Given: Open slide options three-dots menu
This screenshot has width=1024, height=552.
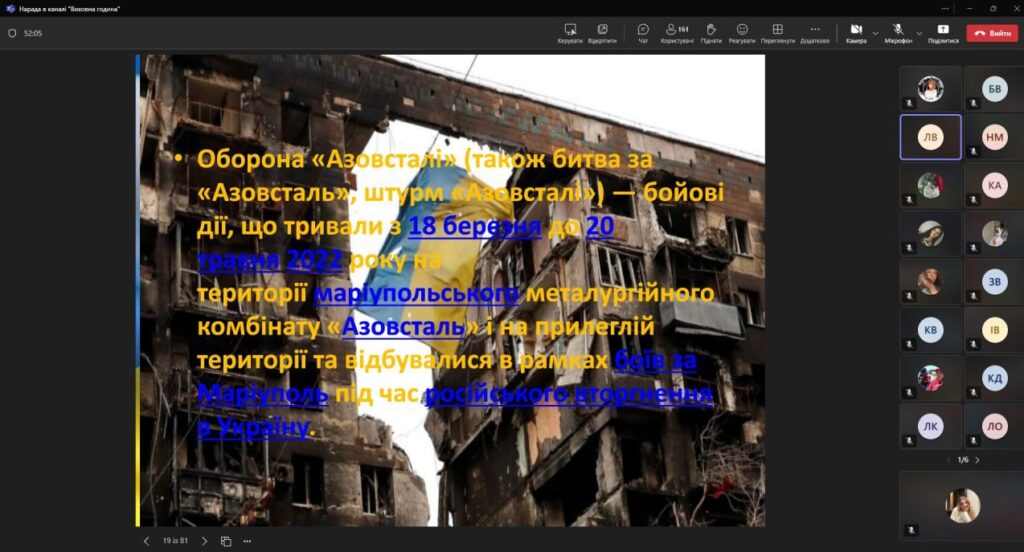Looking at the screenshot, I should 247,541.
